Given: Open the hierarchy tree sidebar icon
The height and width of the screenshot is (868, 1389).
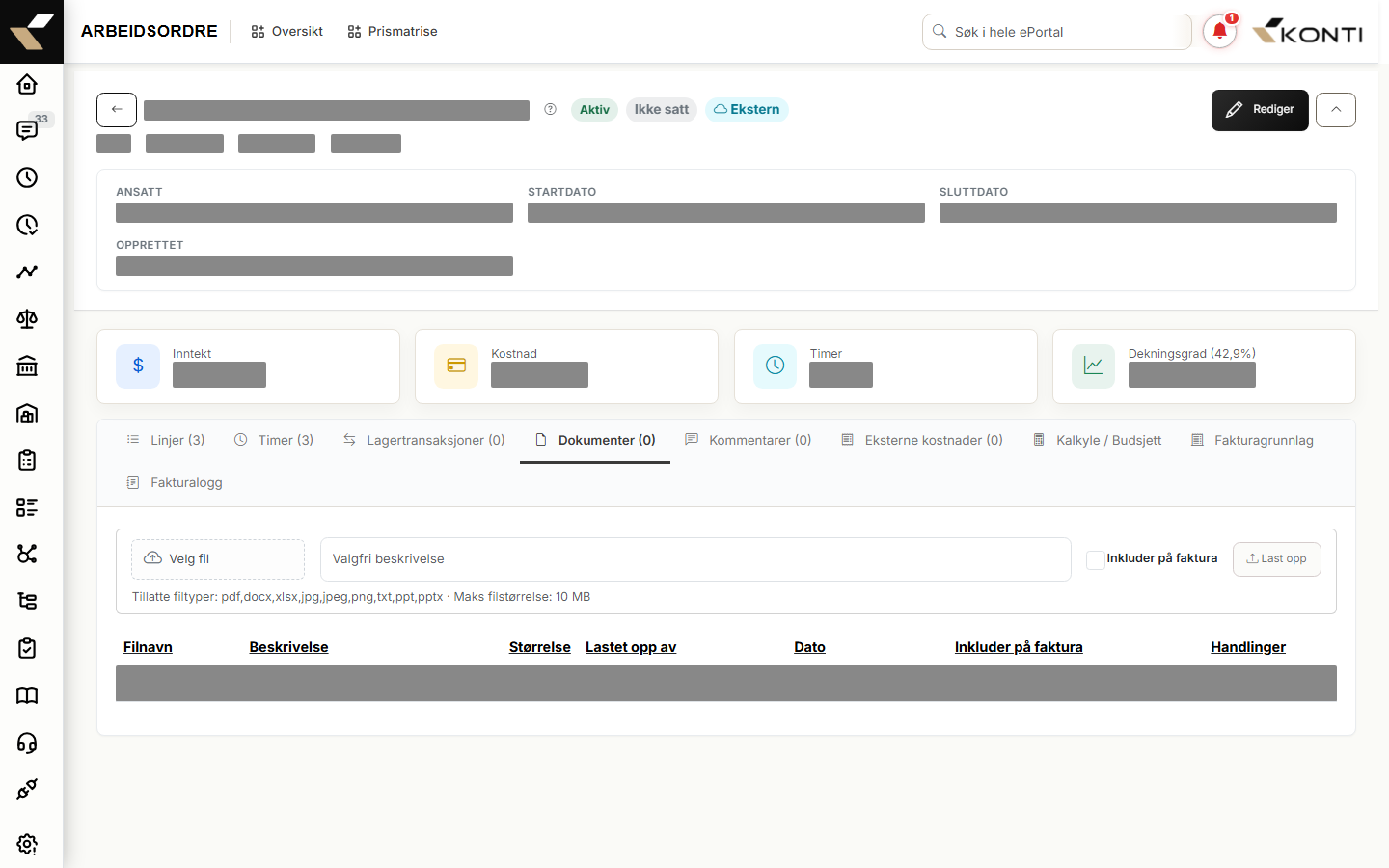Looking at the screenshot, I should click(x=27, y=601).
